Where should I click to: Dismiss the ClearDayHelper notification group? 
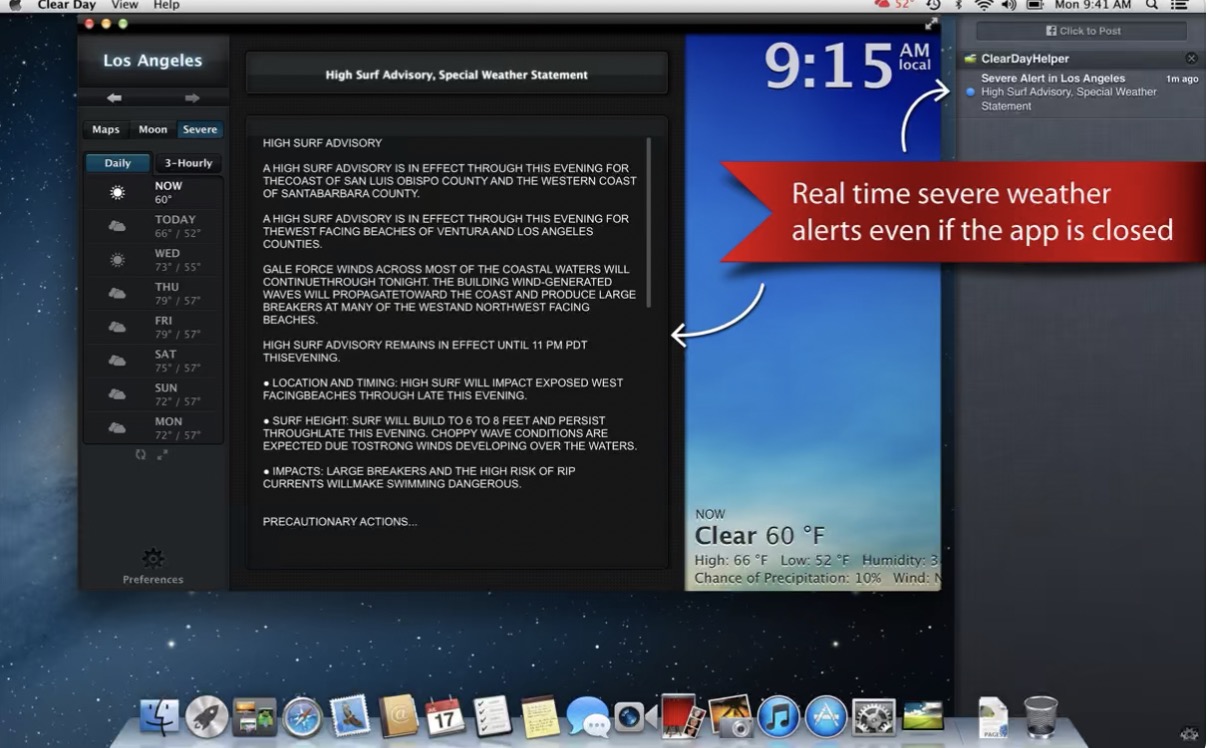(x=1191, y=58)
